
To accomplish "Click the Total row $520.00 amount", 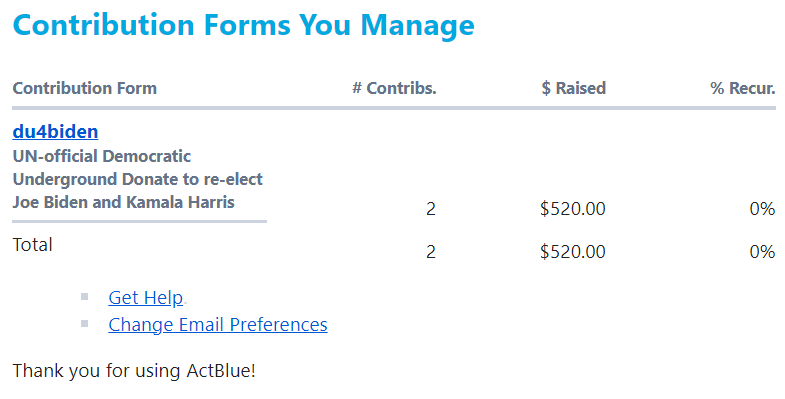I will tap(573, 252).
